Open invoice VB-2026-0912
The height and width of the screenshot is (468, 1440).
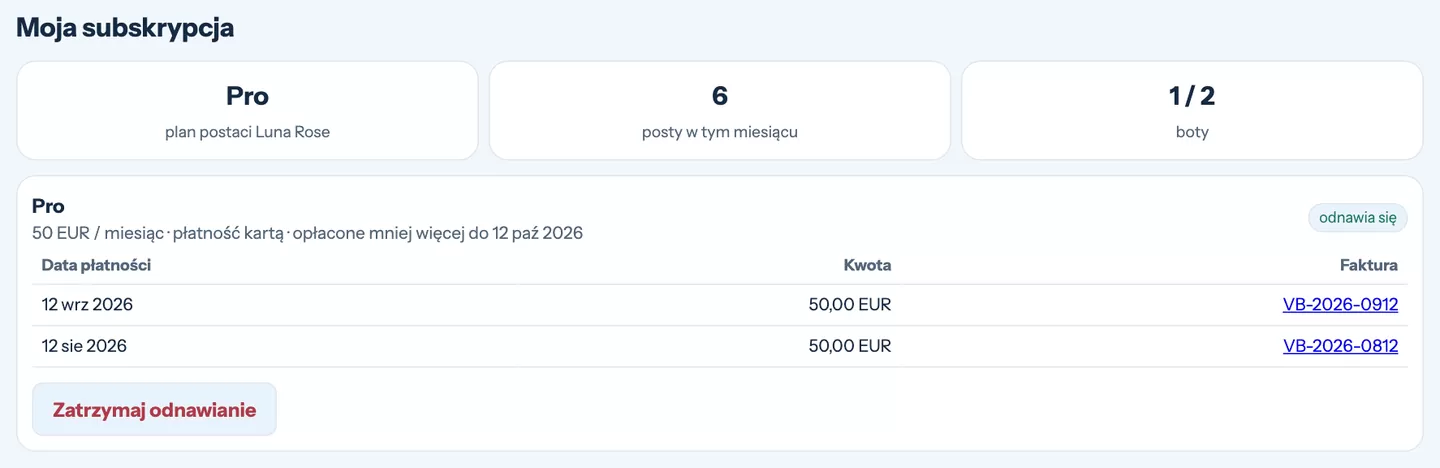tap(1340, 305)
